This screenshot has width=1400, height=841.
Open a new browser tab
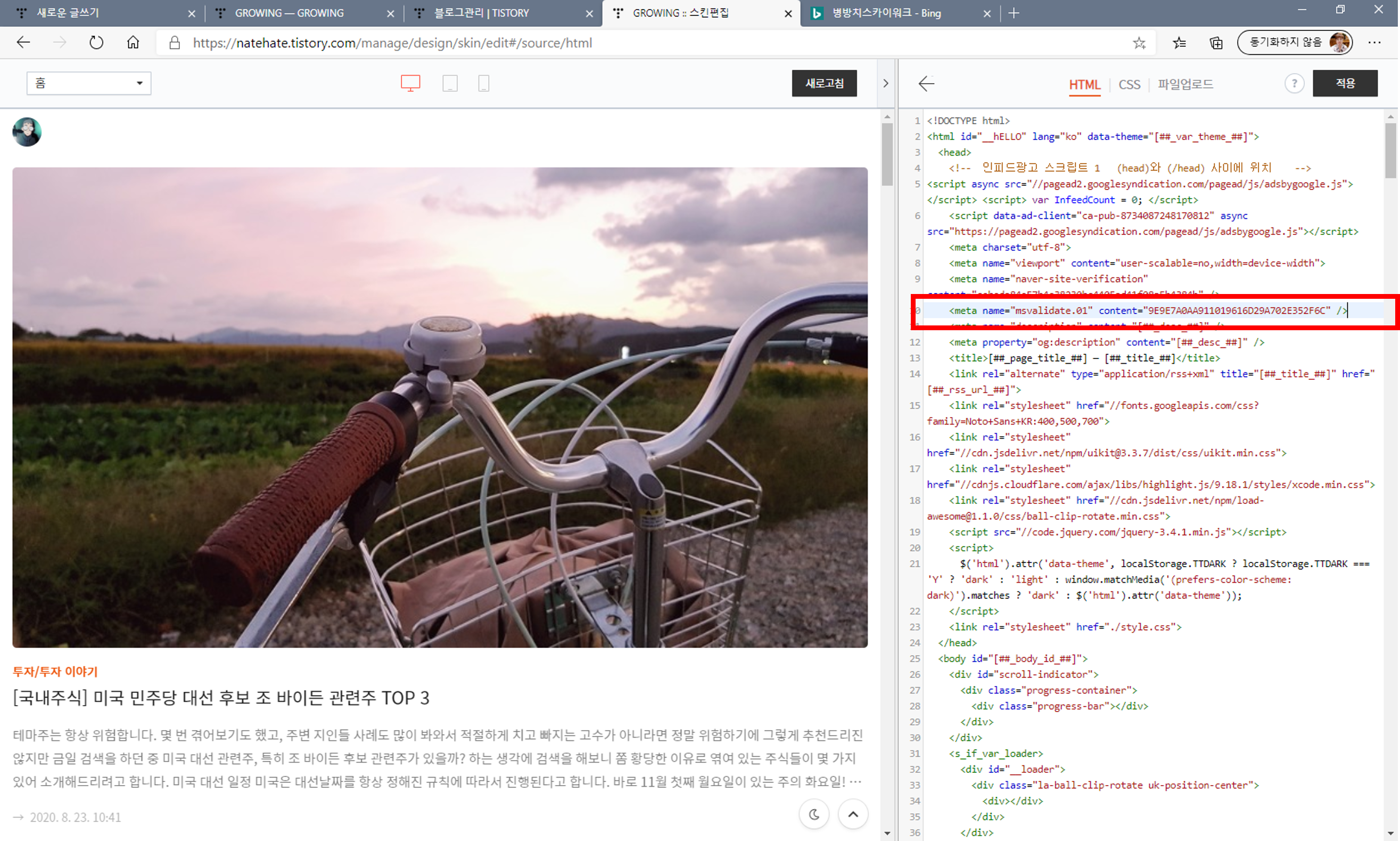pyautogui.click(x=1014, y=13)
